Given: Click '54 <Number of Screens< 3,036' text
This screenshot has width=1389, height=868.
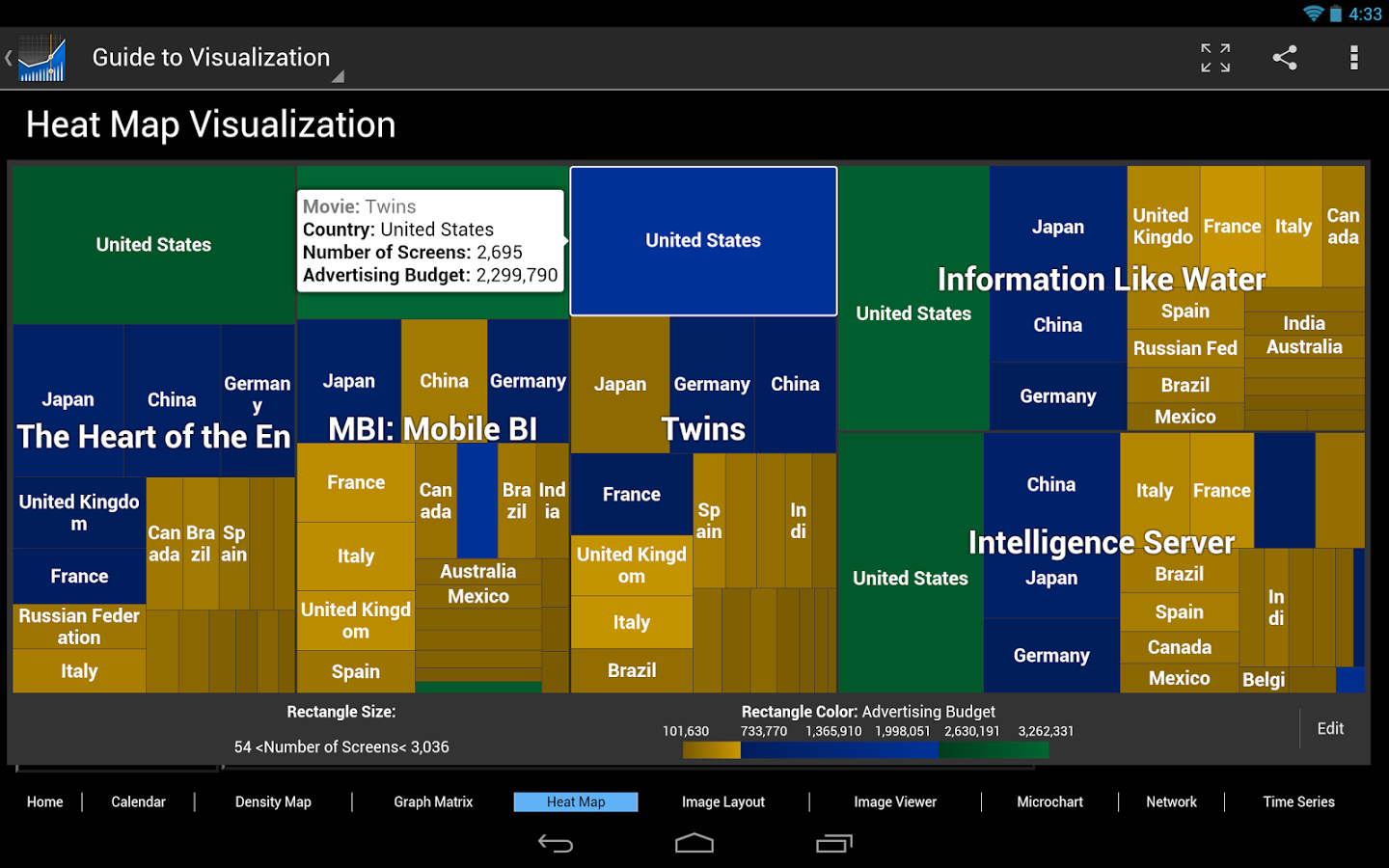Looking at the screenshot, I should (x=341, y=747).
